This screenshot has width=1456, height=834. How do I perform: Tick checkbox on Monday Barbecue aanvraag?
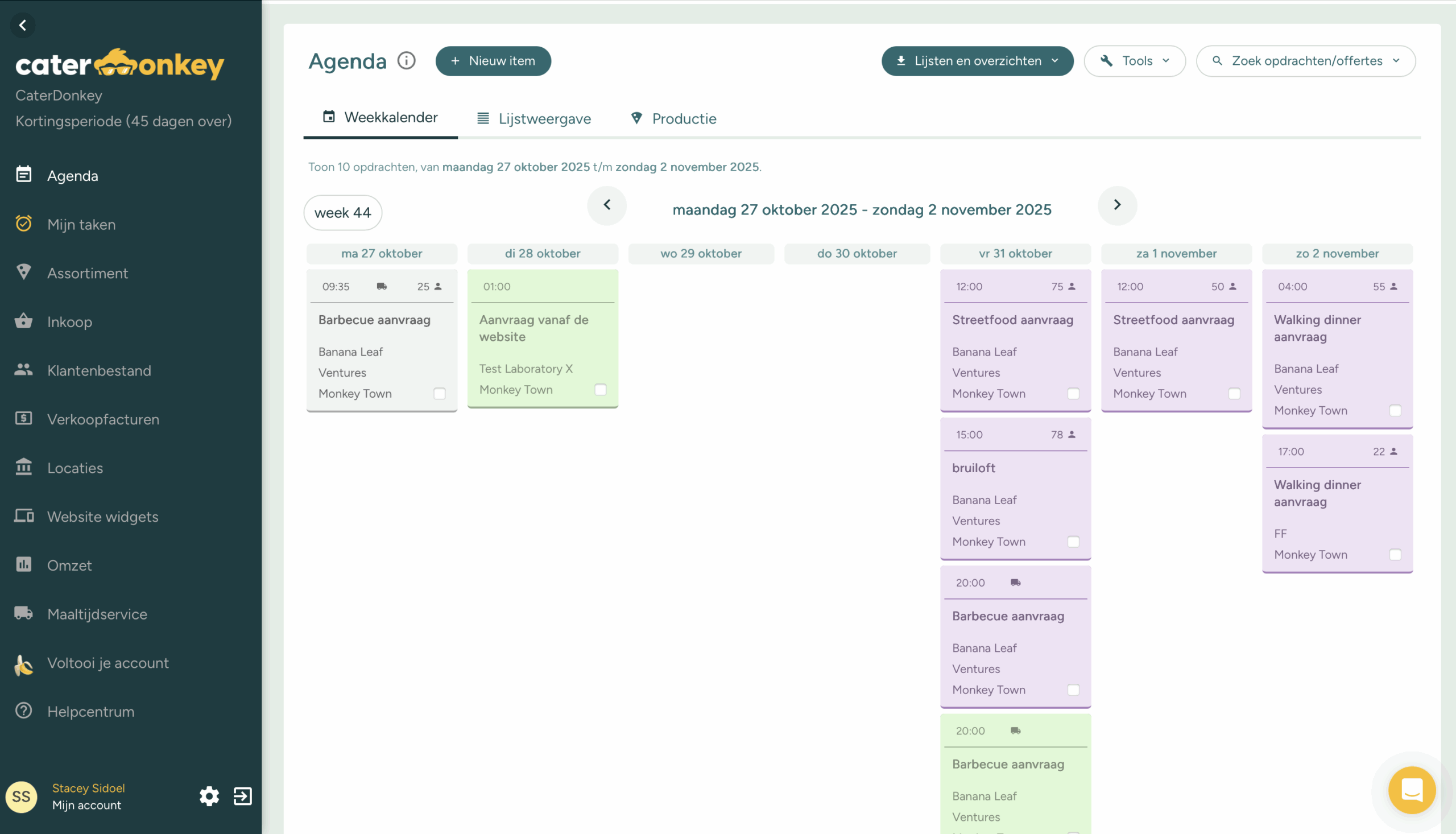tap(439, 394)
